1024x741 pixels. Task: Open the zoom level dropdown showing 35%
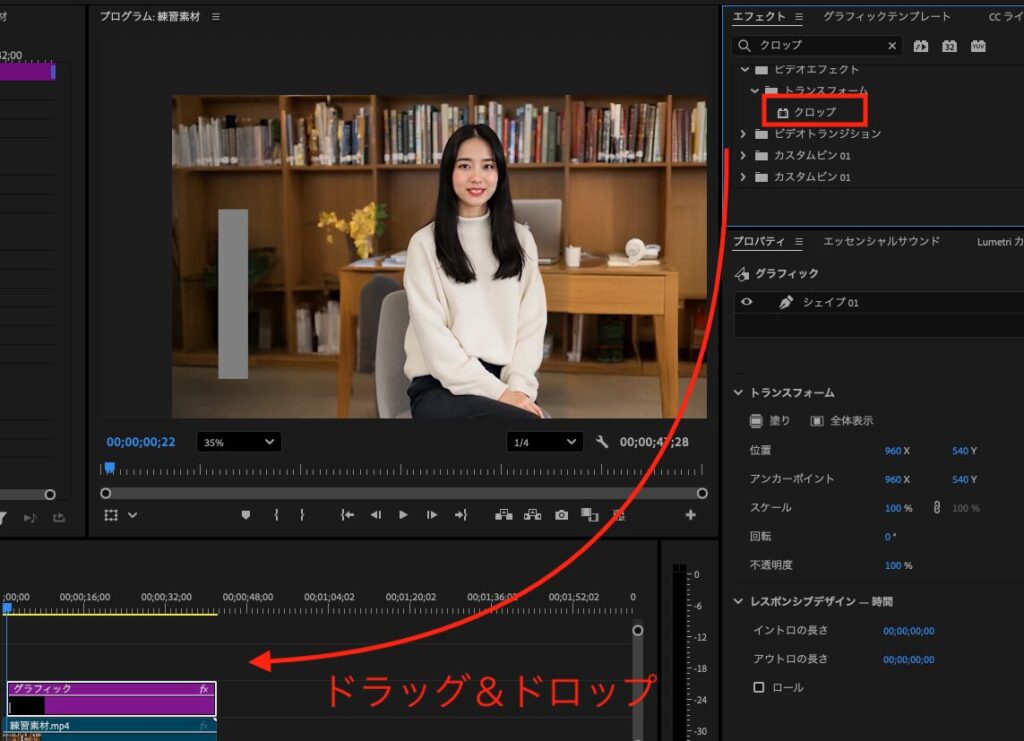[x=238, y=441]
